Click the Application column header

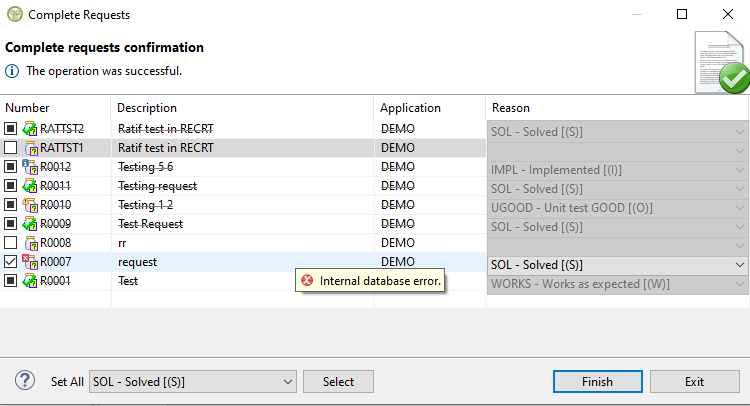410,107
